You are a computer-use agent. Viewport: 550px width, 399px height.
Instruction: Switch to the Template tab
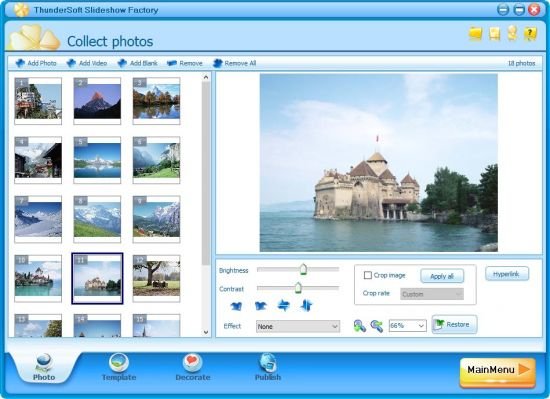(119, 367)
